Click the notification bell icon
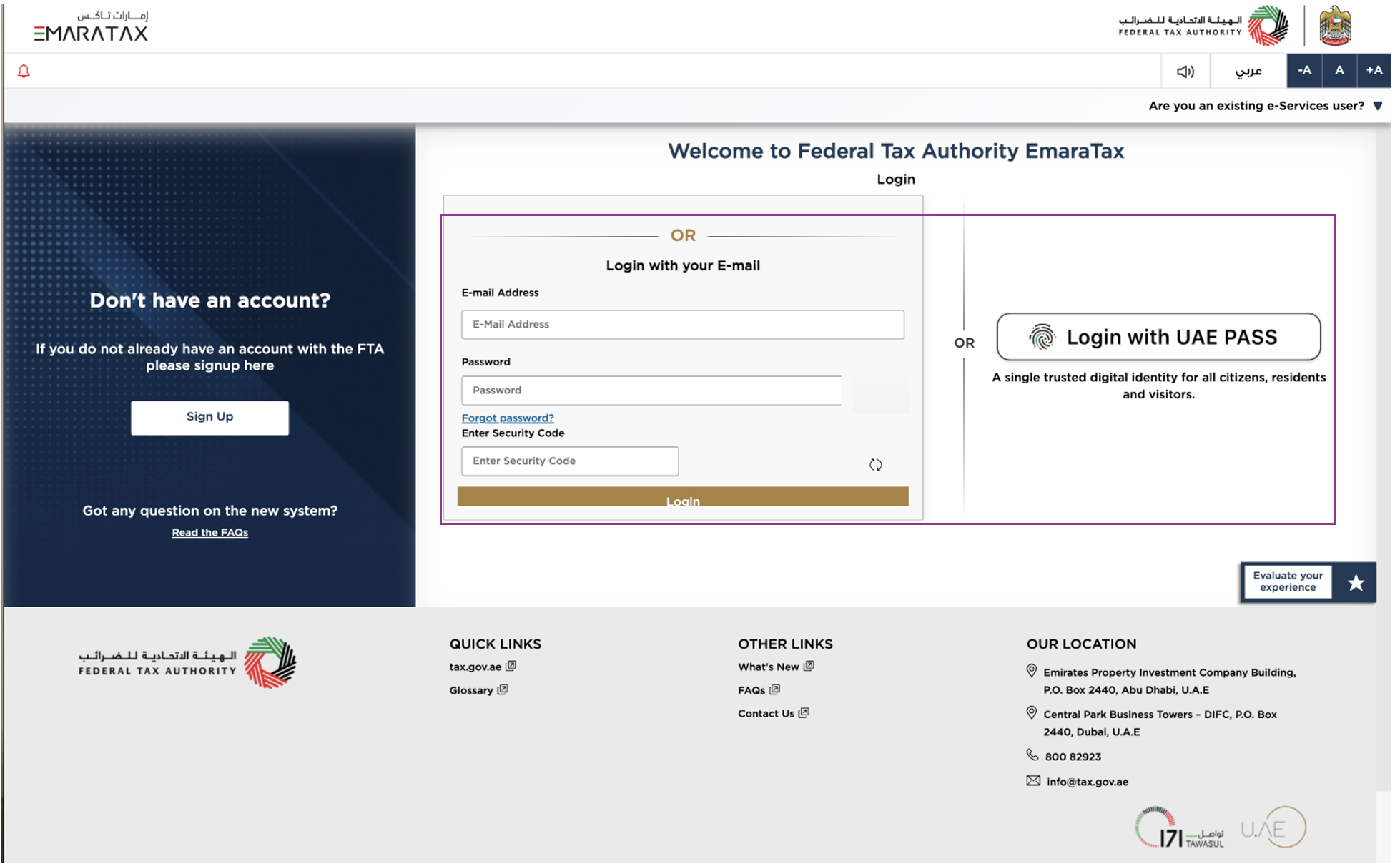This screenshot has width=1400, height=864. coord(24,71)
